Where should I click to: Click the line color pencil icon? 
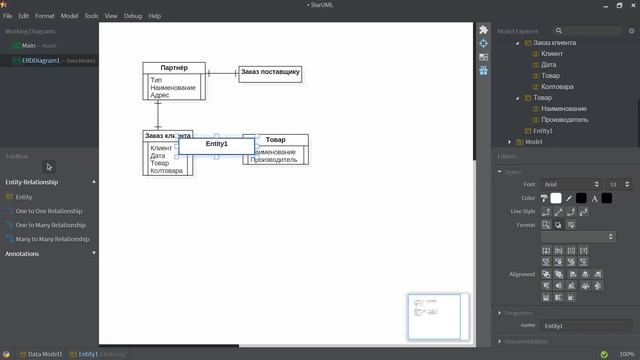click(569, 198)
